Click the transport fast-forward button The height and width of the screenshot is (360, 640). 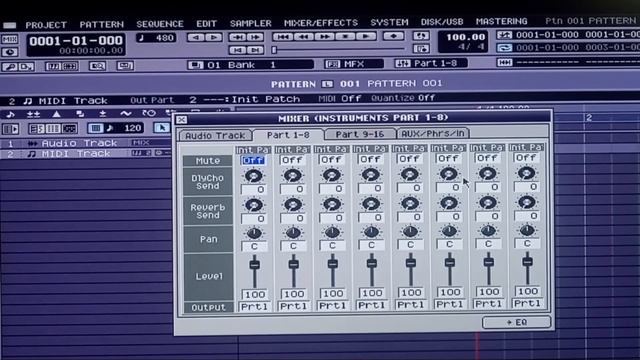point(324,37)
